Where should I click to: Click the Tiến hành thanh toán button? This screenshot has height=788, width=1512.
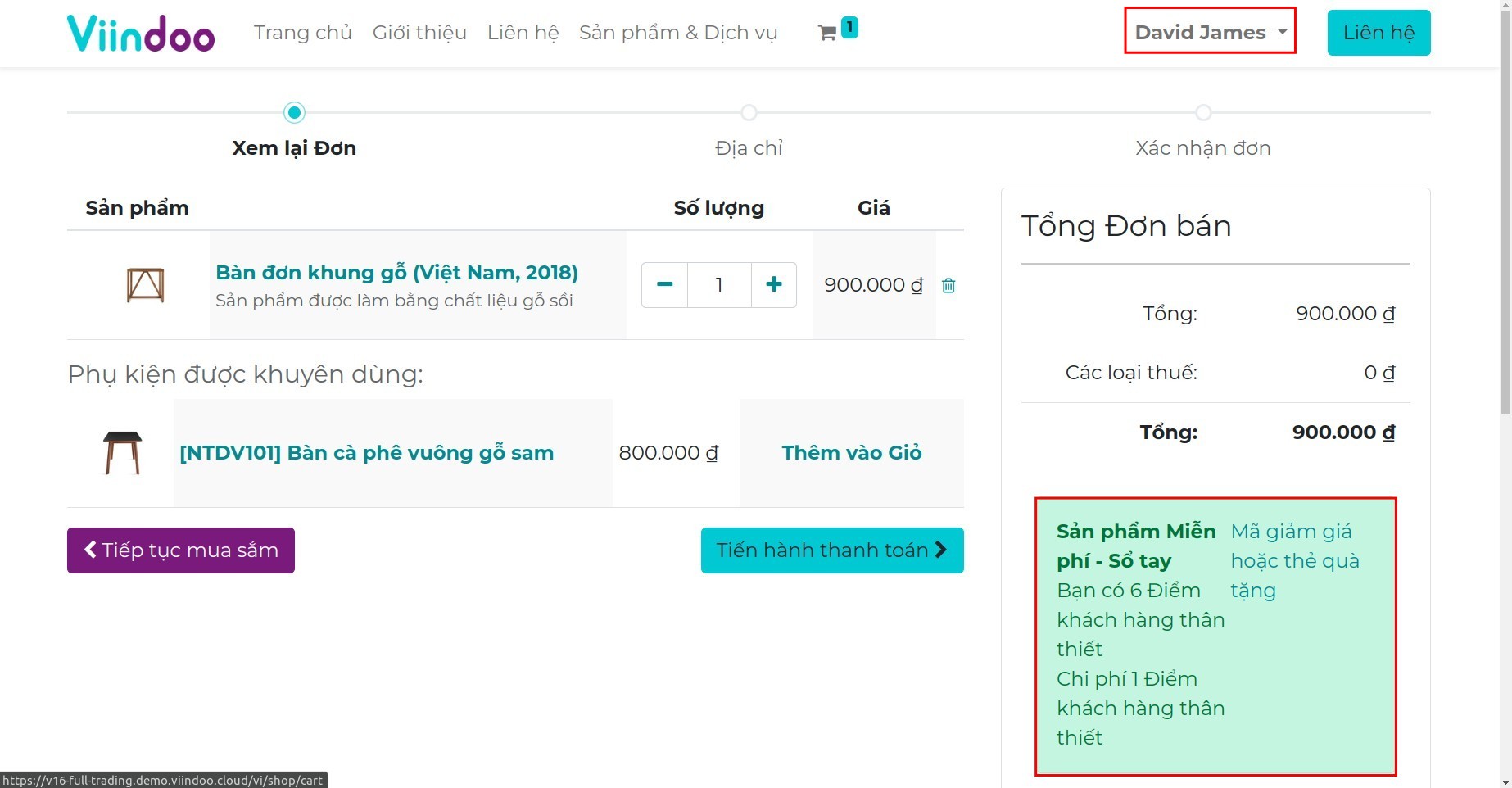[831, 550]
